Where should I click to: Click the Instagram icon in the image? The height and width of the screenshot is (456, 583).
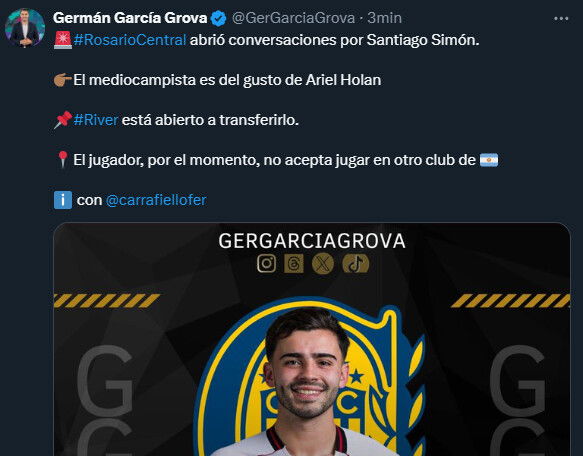[x=267, y=264]
